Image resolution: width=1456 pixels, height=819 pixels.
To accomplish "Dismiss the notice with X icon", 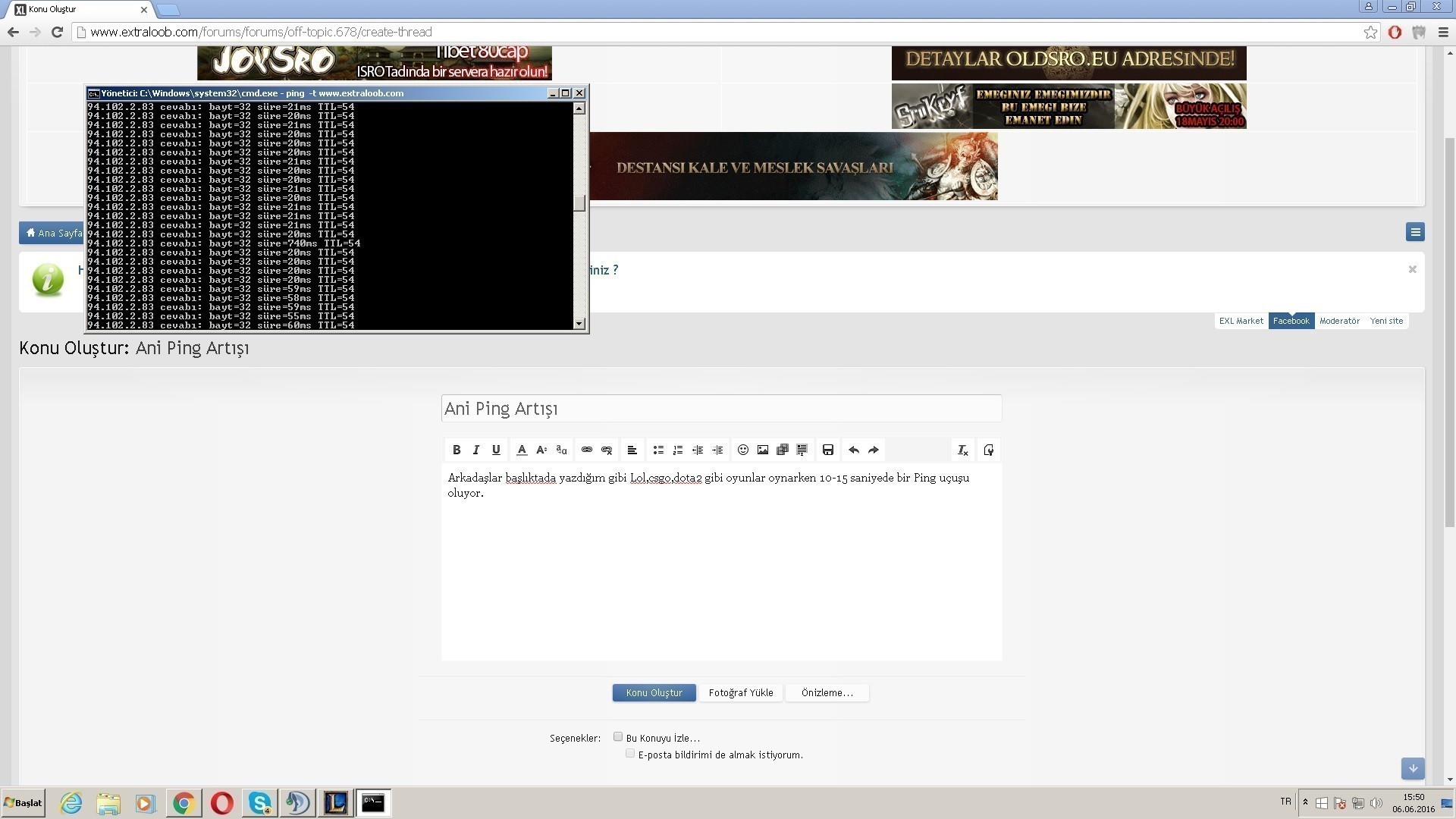I will 1412,269.
